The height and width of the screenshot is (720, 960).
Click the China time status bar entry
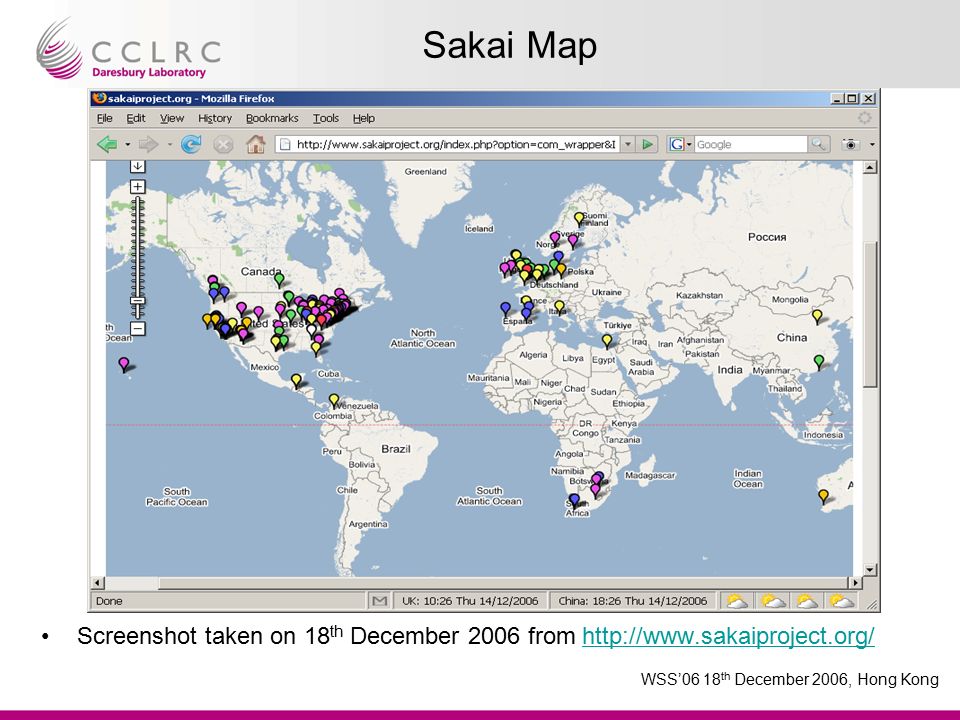click(x=633, y=601)
